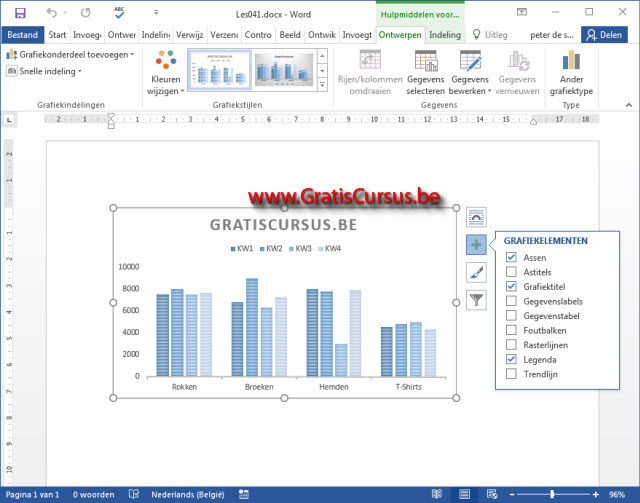The image size is (640, 503).
Task: Switch to Print Layout view icon
Action: [464, 494]
